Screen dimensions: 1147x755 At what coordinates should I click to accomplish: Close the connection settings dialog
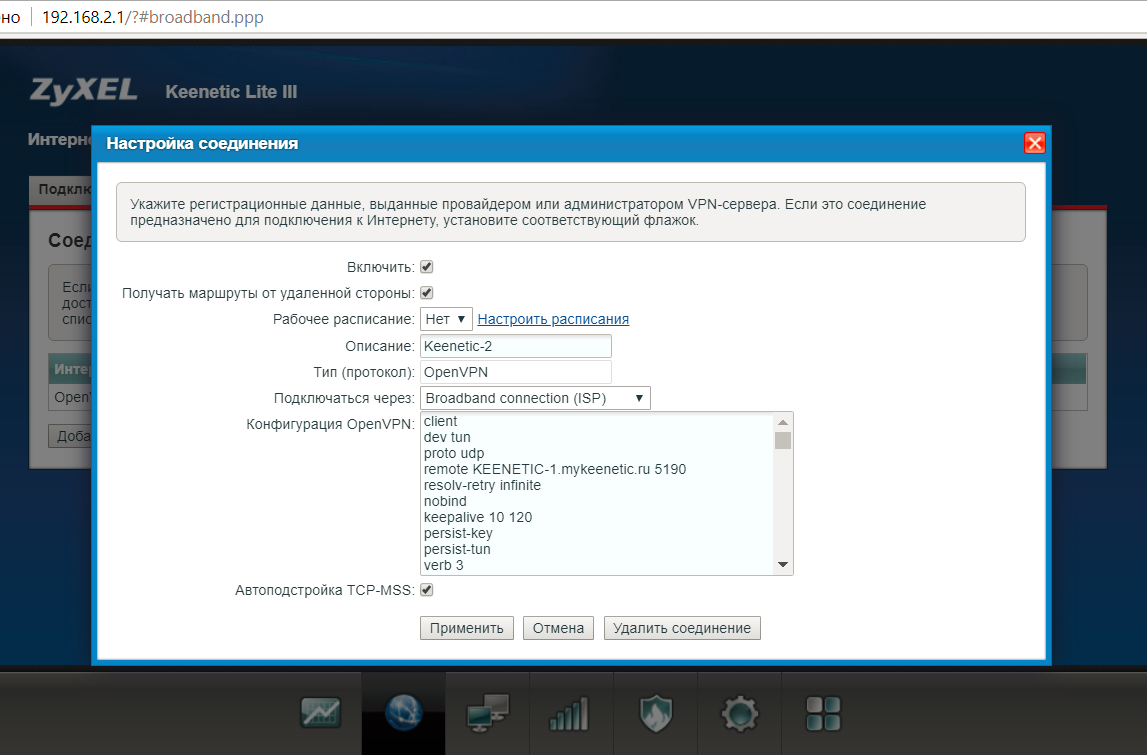click(x=1034, y=143)
